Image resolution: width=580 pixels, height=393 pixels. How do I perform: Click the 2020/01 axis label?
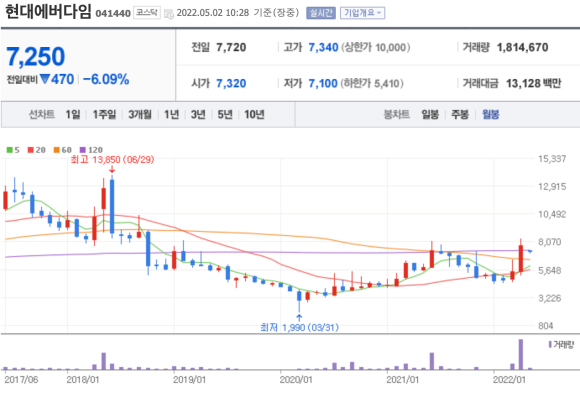[x=296, y=380]
